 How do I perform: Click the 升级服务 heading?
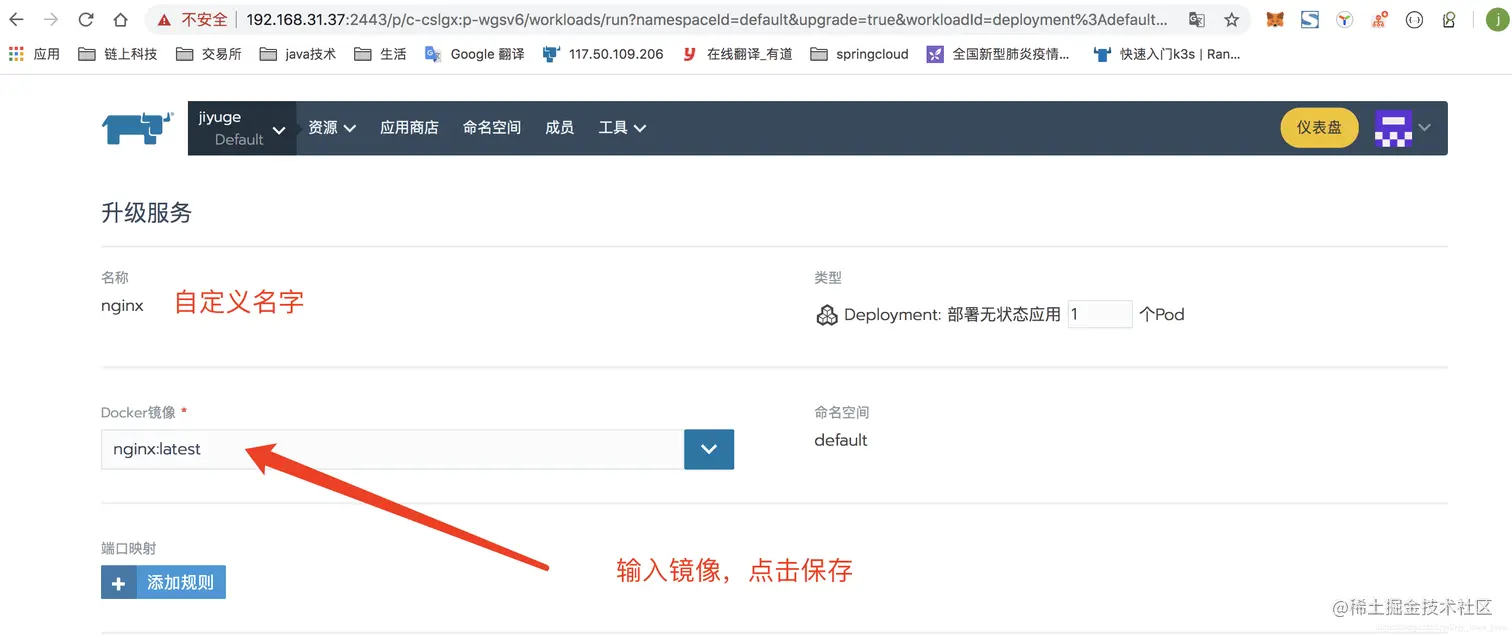(146, 213)
